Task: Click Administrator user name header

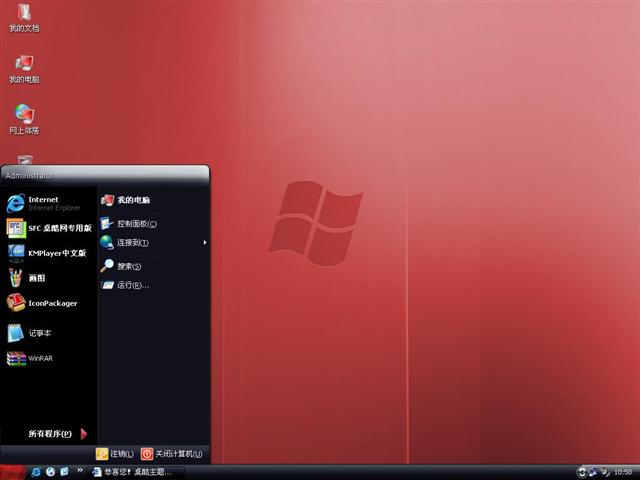Action: 29,176
